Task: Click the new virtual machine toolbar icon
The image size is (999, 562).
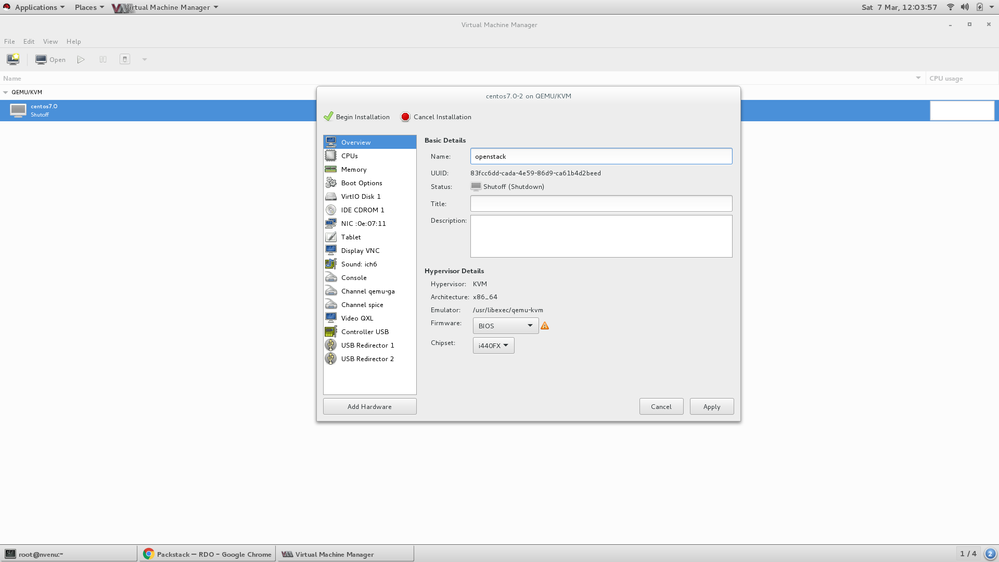Action: (13, 59)
